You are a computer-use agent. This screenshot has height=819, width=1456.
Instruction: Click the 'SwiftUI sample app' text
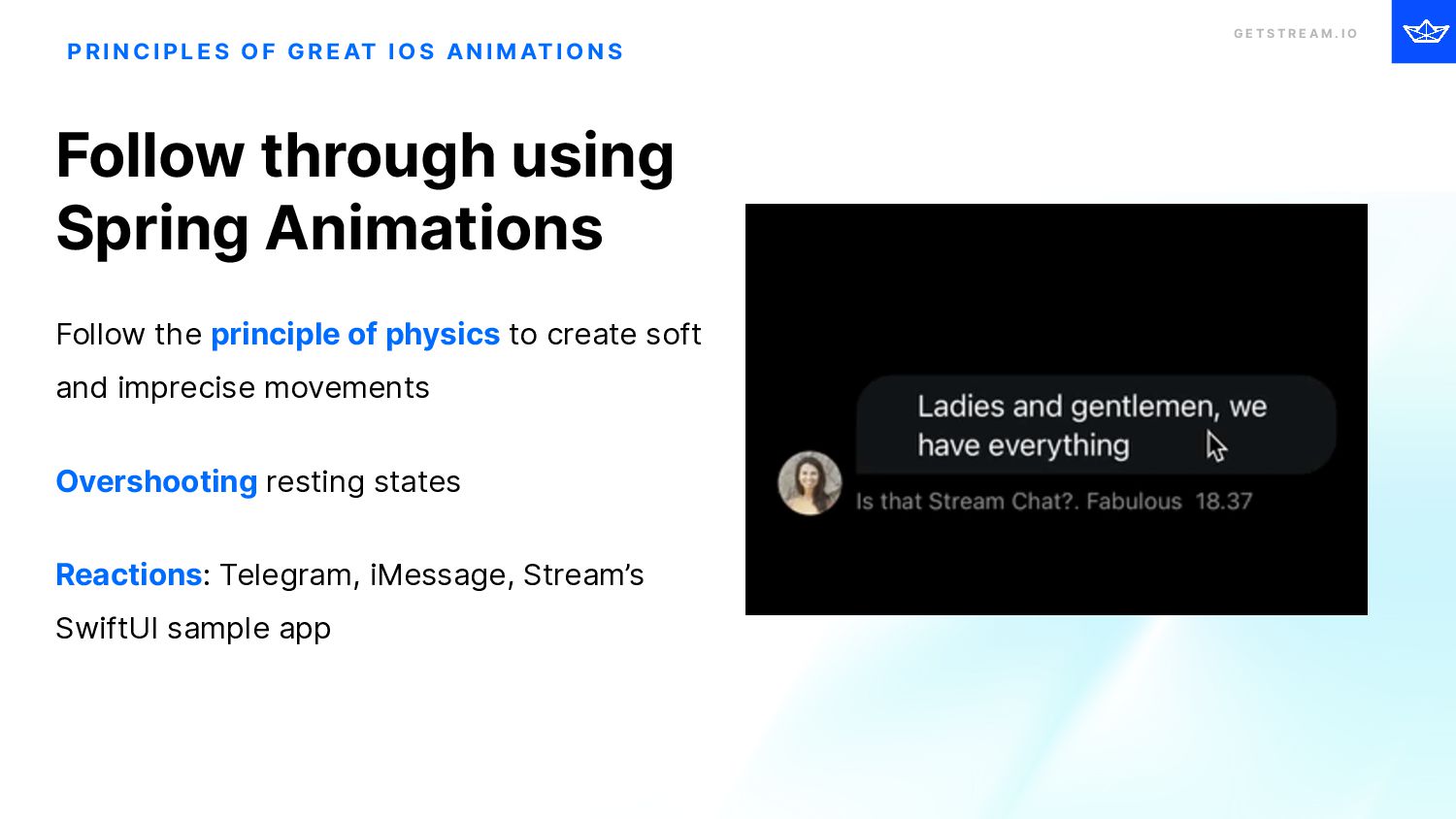(193, 629)
